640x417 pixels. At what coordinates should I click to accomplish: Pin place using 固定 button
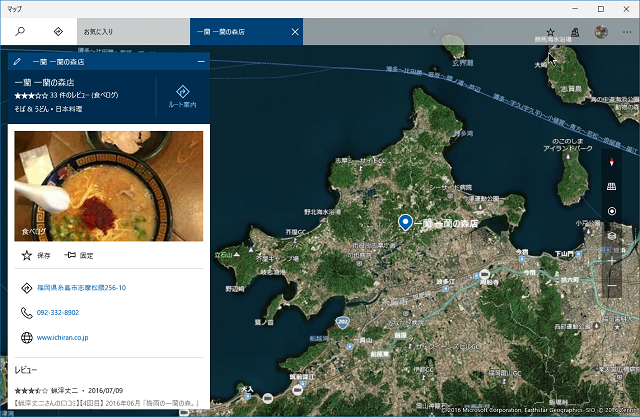(x=79, y=255)
